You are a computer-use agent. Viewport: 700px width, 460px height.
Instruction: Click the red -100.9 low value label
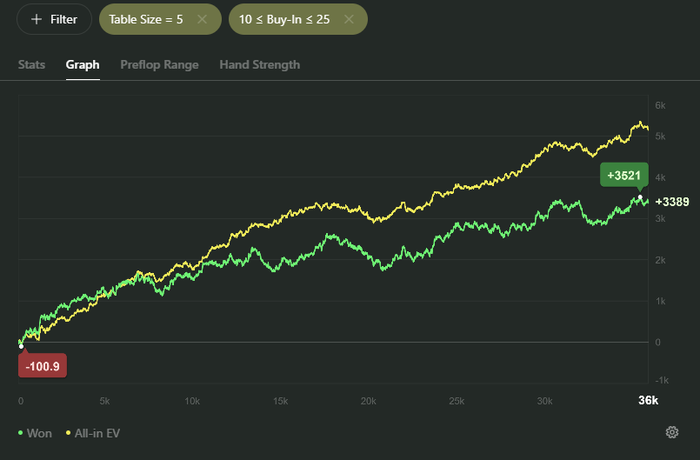coord(43,366)
